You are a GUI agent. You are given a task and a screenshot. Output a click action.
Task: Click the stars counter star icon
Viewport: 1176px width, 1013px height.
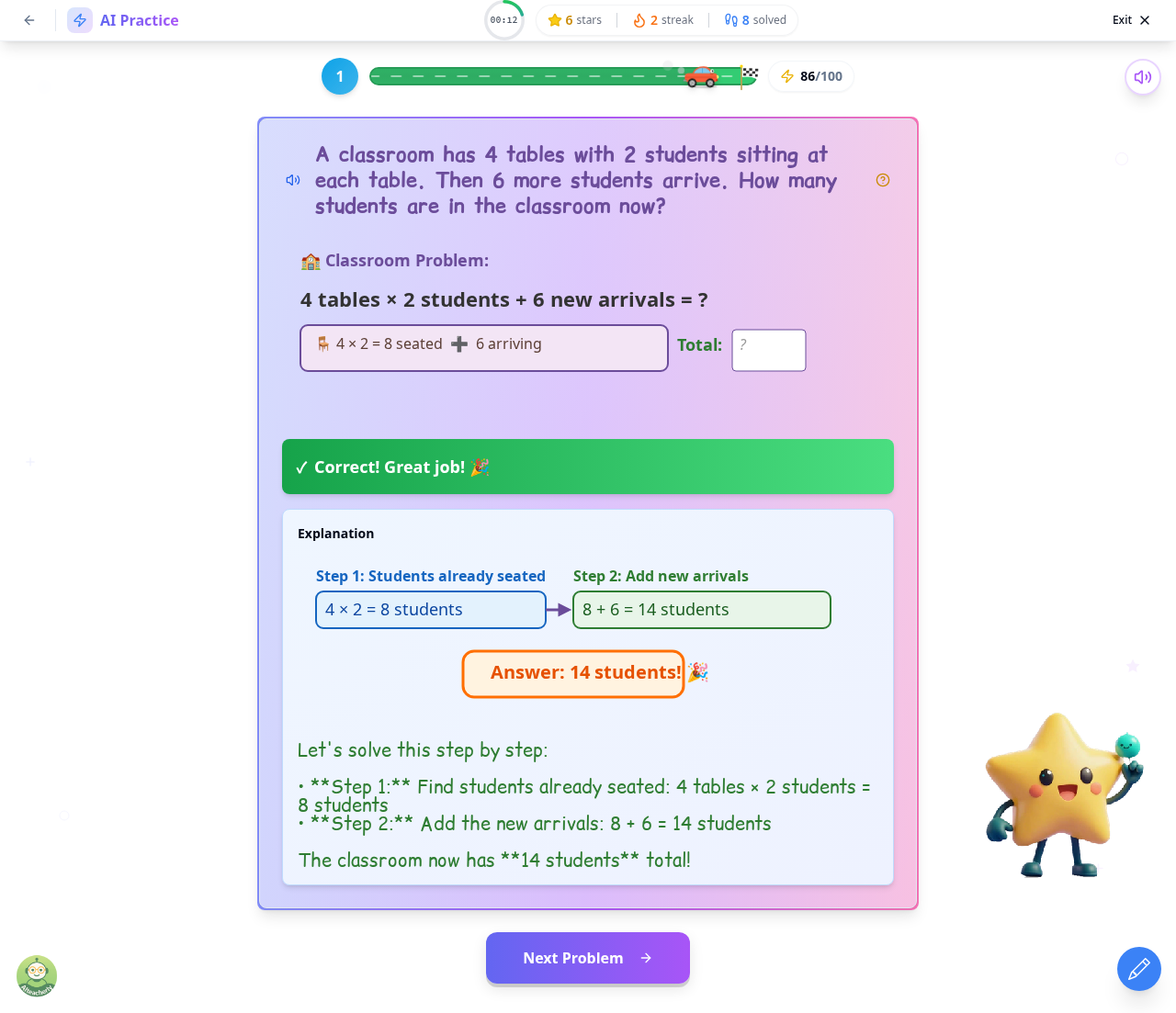pos(554,20)
